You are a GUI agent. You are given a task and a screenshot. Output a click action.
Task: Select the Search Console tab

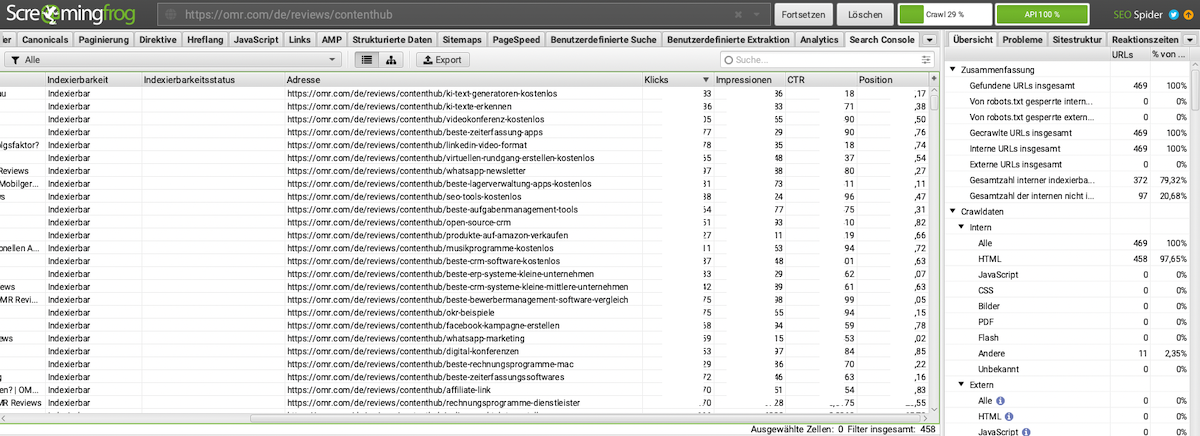pyautogui.click(x=881, y=39)
